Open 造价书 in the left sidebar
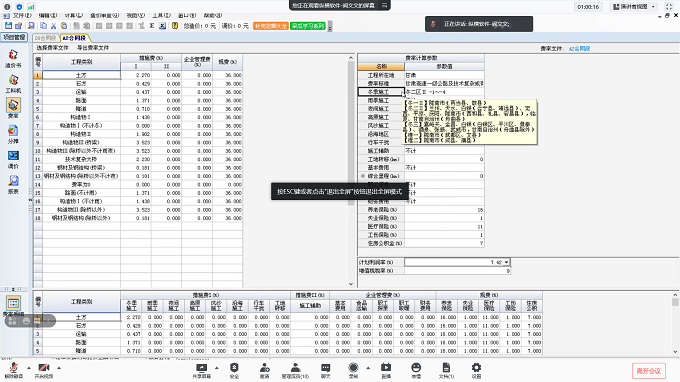The image size is (680, 382). click(13, 59)
